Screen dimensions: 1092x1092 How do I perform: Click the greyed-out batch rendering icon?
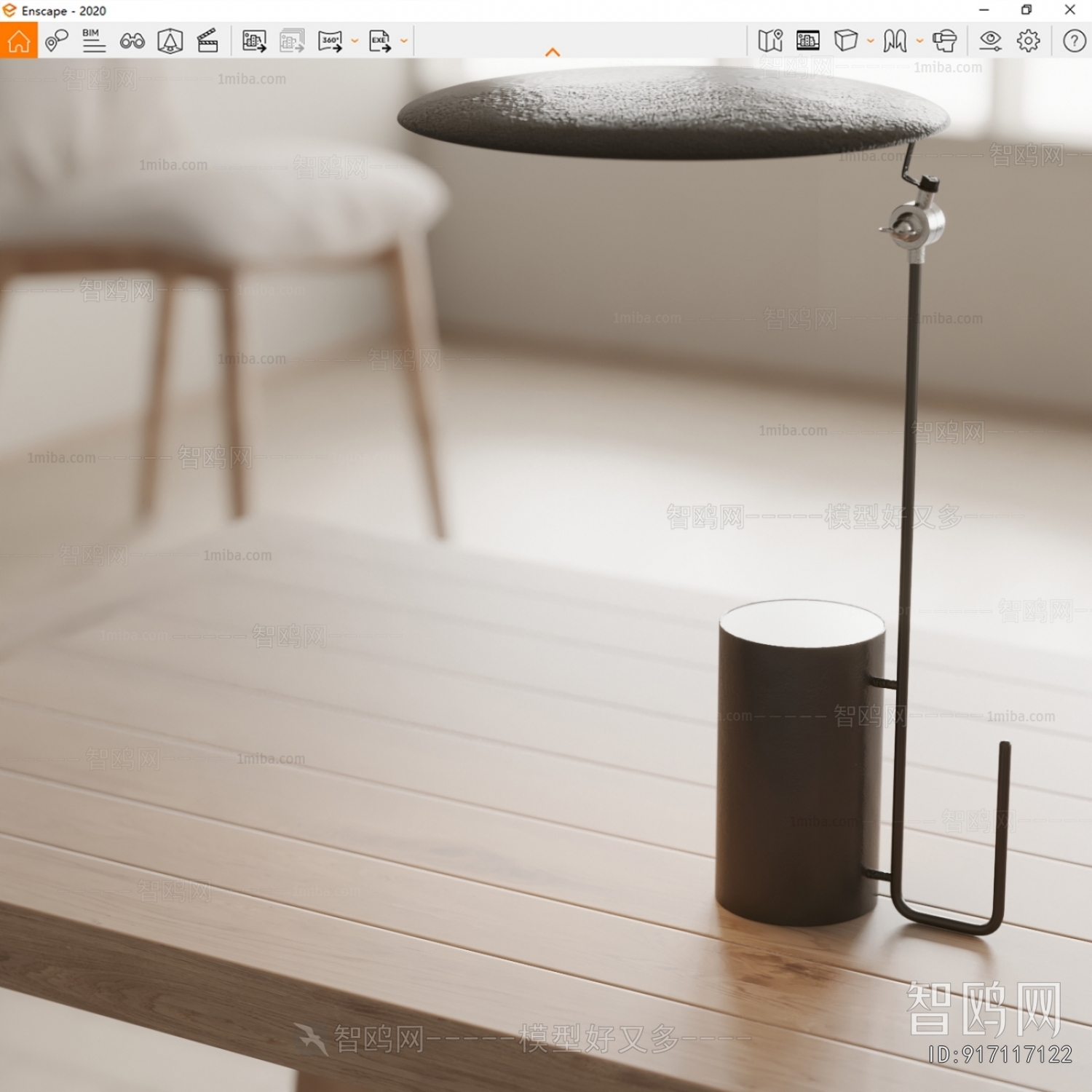[x=292, y=41]
